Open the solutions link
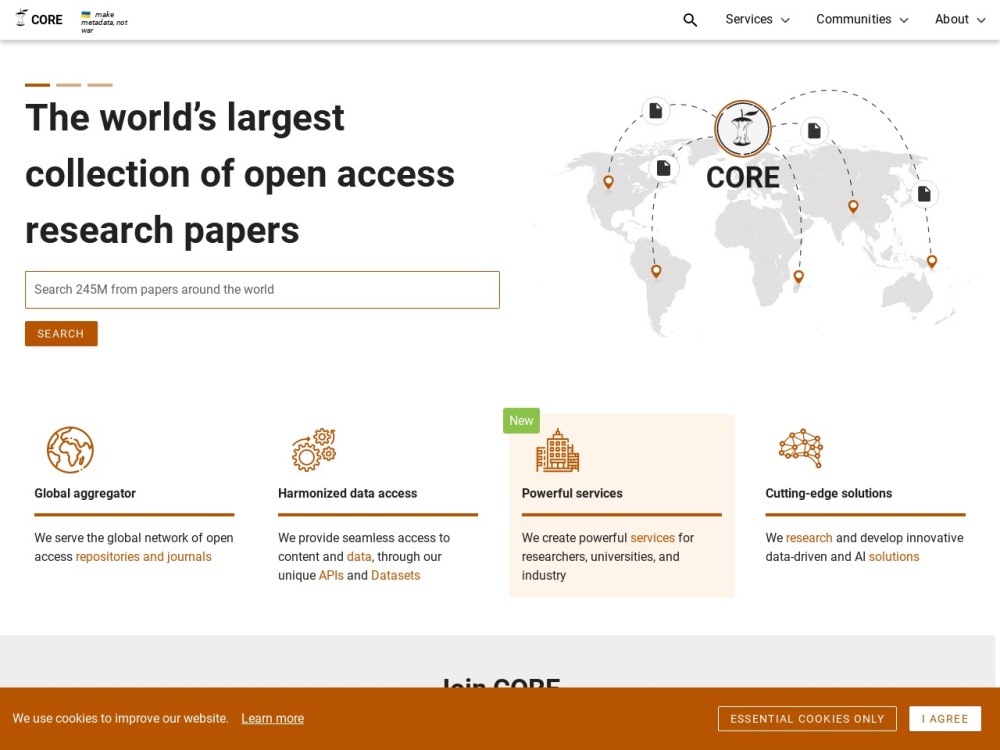The width and height of the screenshot is (1000, 750). point(894,557)
